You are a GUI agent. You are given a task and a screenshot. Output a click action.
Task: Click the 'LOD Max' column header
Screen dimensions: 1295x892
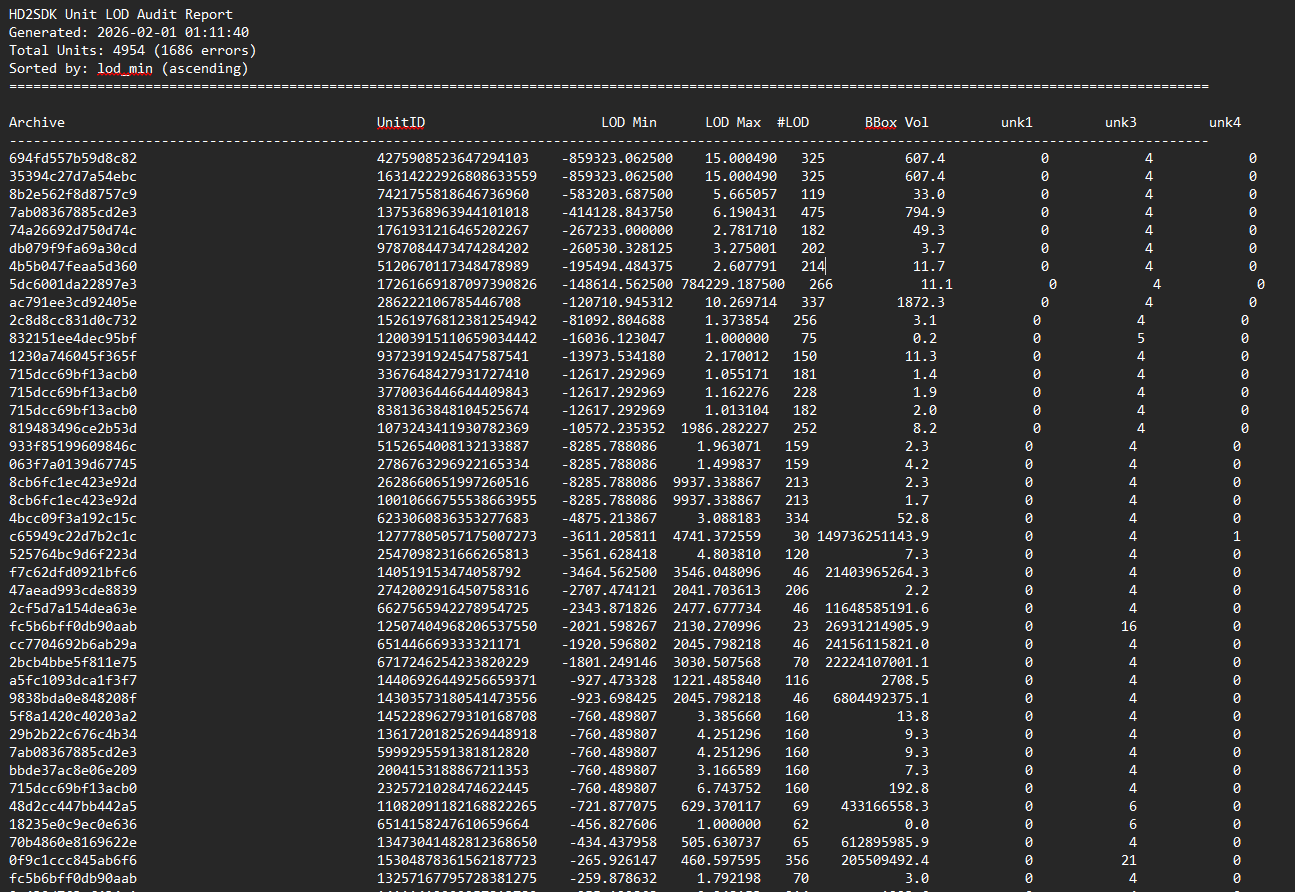click(733, 123)
